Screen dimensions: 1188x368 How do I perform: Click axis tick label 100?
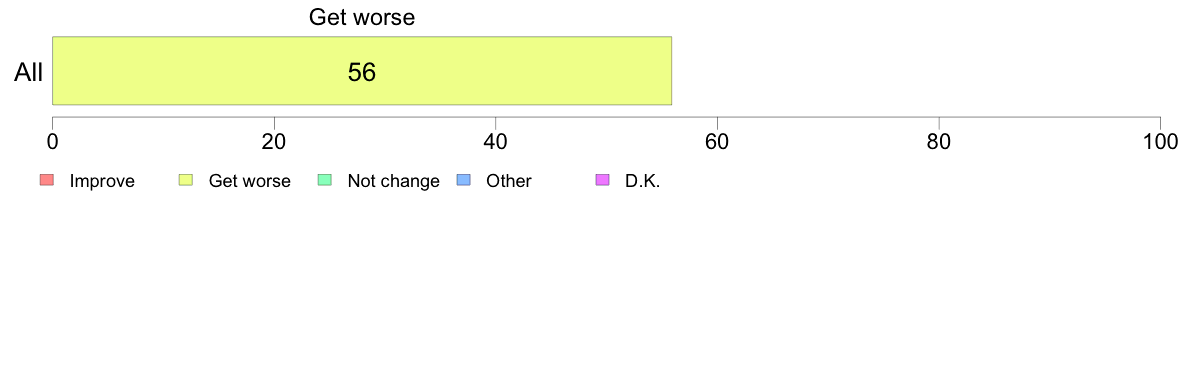pos(1160,141)
